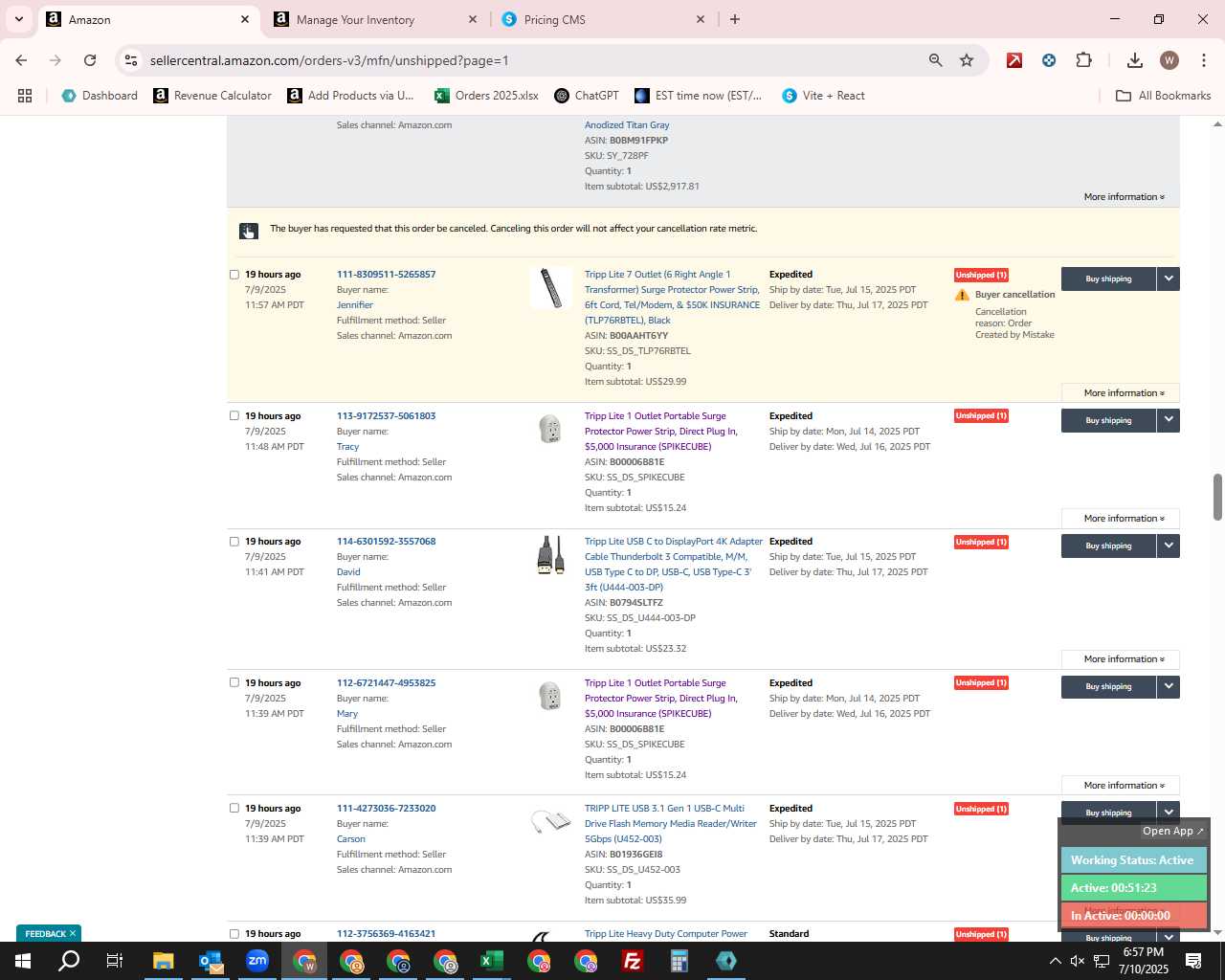Screen dimensions: 1225x980
Task: Open a new browser tab
Action: 735,19
